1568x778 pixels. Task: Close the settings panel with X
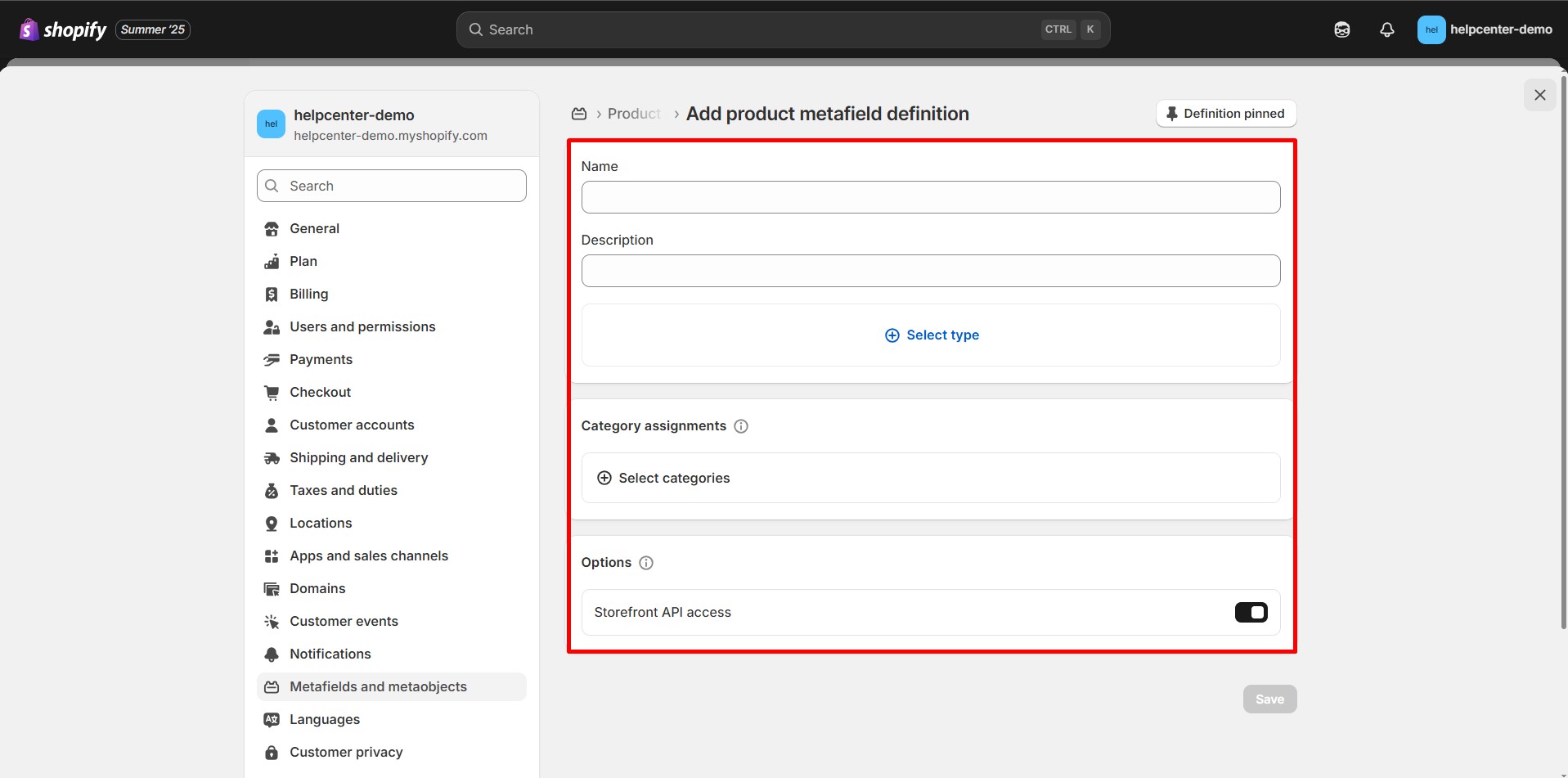[x=1539, y=95]
